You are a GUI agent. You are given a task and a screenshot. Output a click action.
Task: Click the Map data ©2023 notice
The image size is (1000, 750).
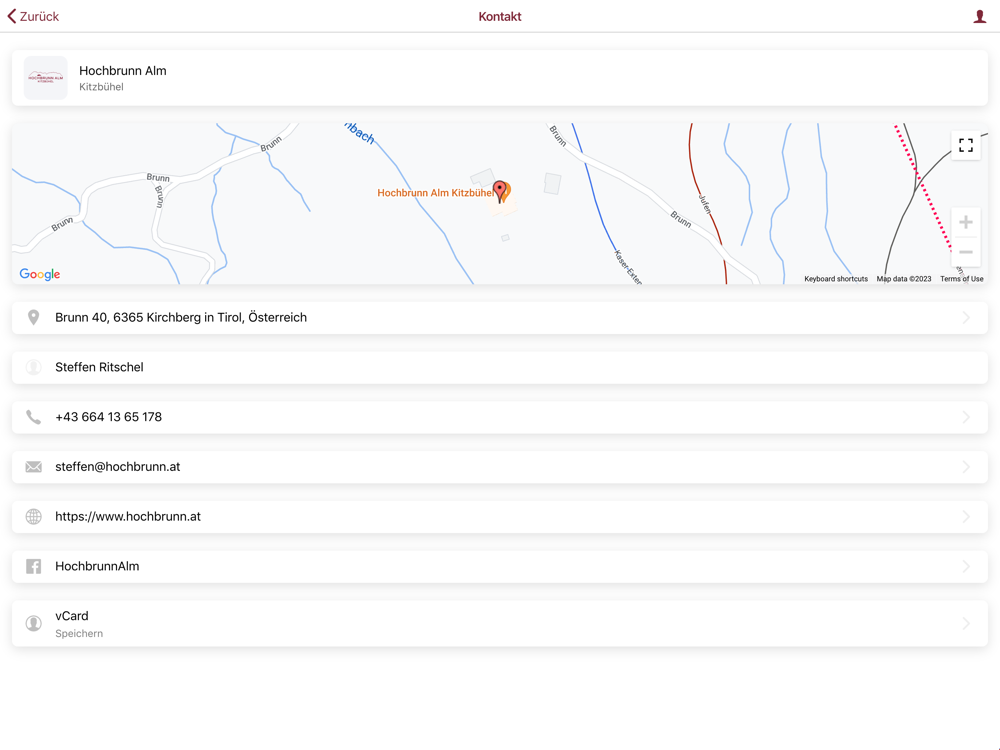click(904, 279)
